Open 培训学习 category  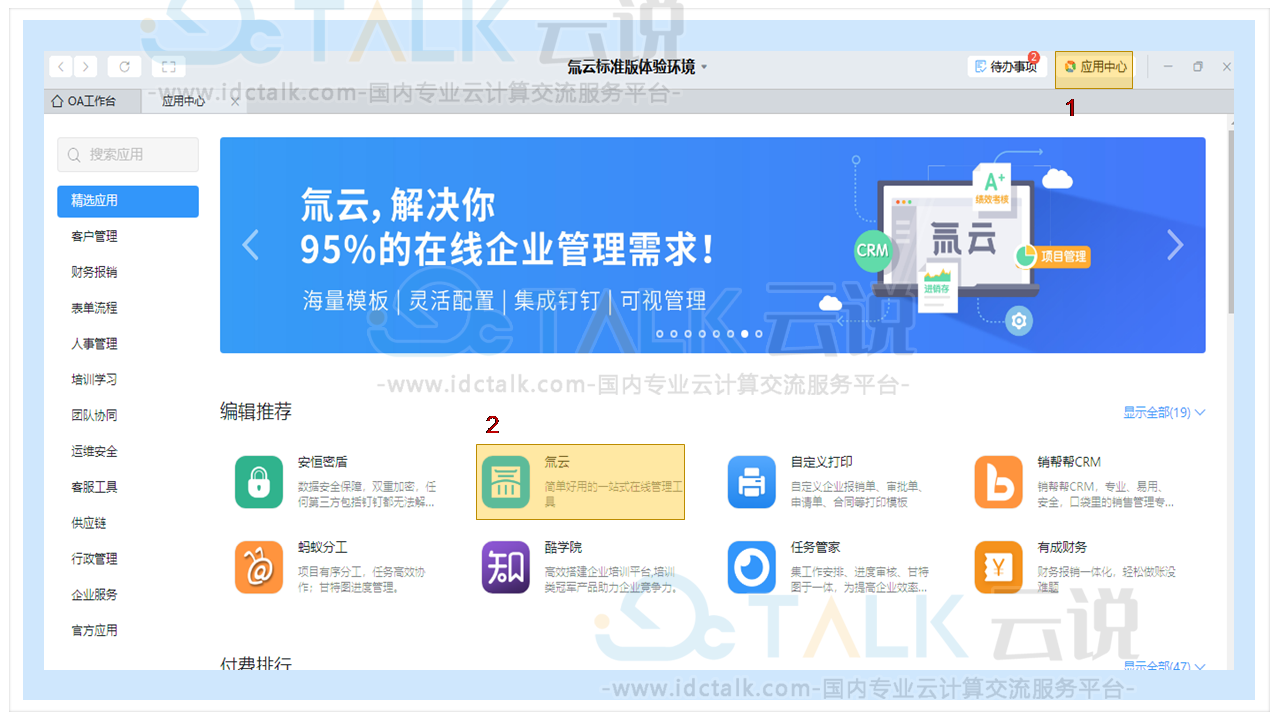[94, 380]
